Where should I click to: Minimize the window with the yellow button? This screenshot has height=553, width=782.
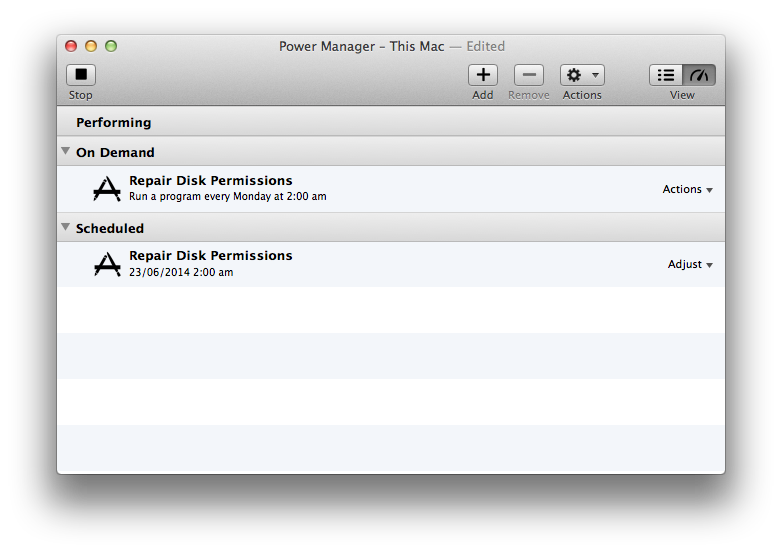tap(91, 46)
